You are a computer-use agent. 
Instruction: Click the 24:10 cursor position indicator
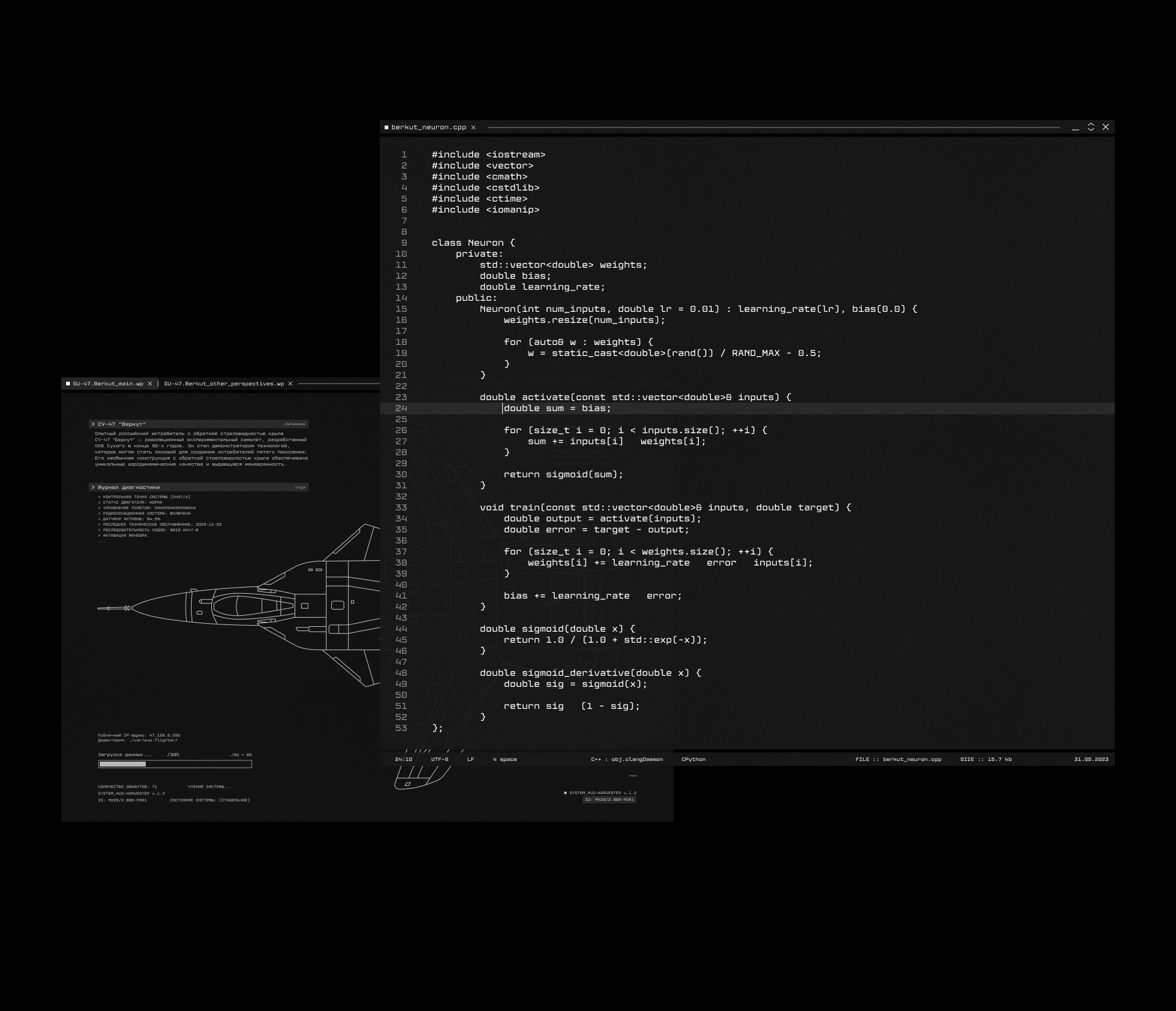coord(403,759)
